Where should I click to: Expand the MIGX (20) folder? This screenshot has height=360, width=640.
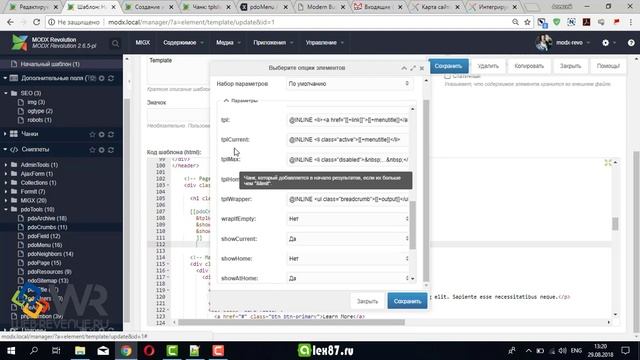6,200
